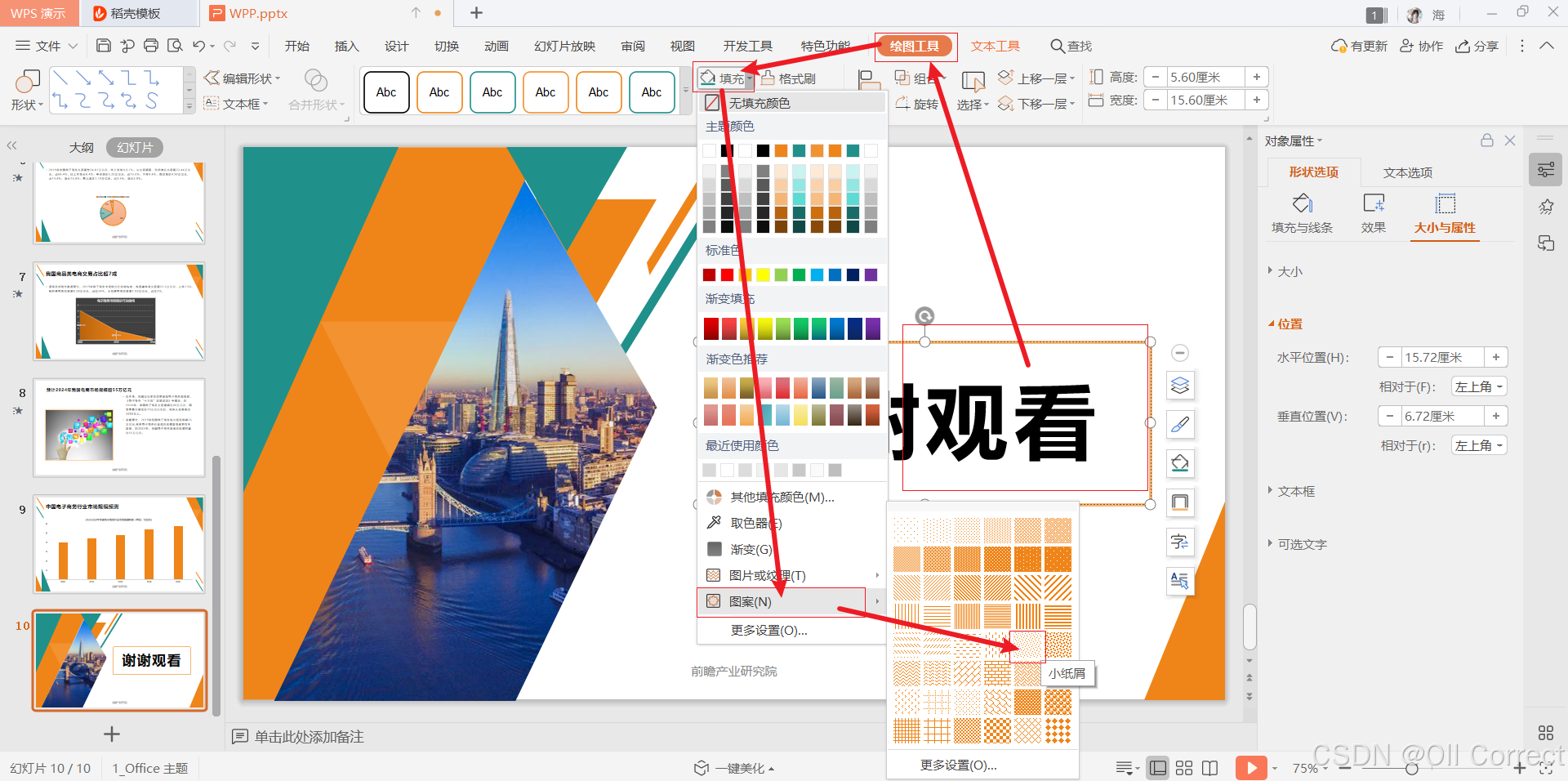
Task: Click the properties settings icon in right sidebar
Action: point(1546,170)
